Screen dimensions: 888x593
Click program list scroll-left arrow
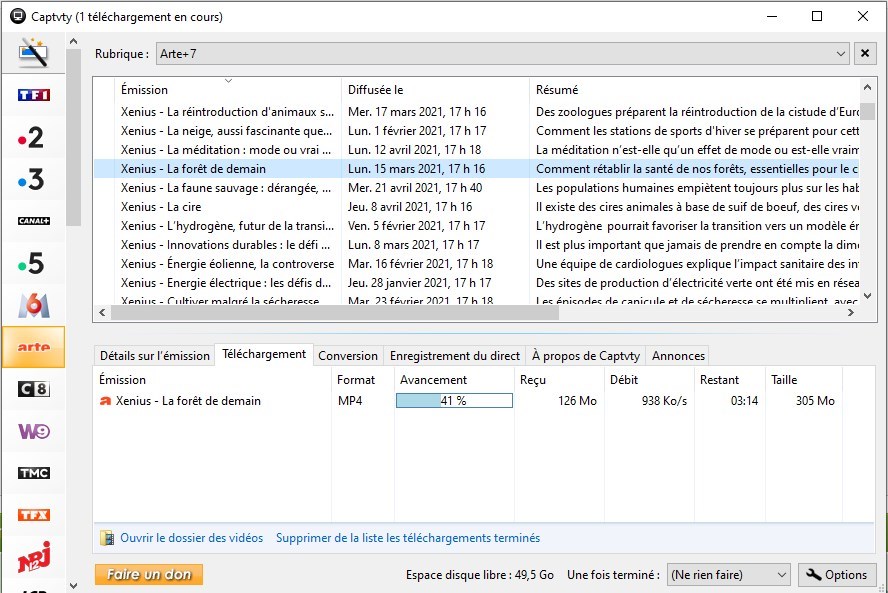point(102,313)
